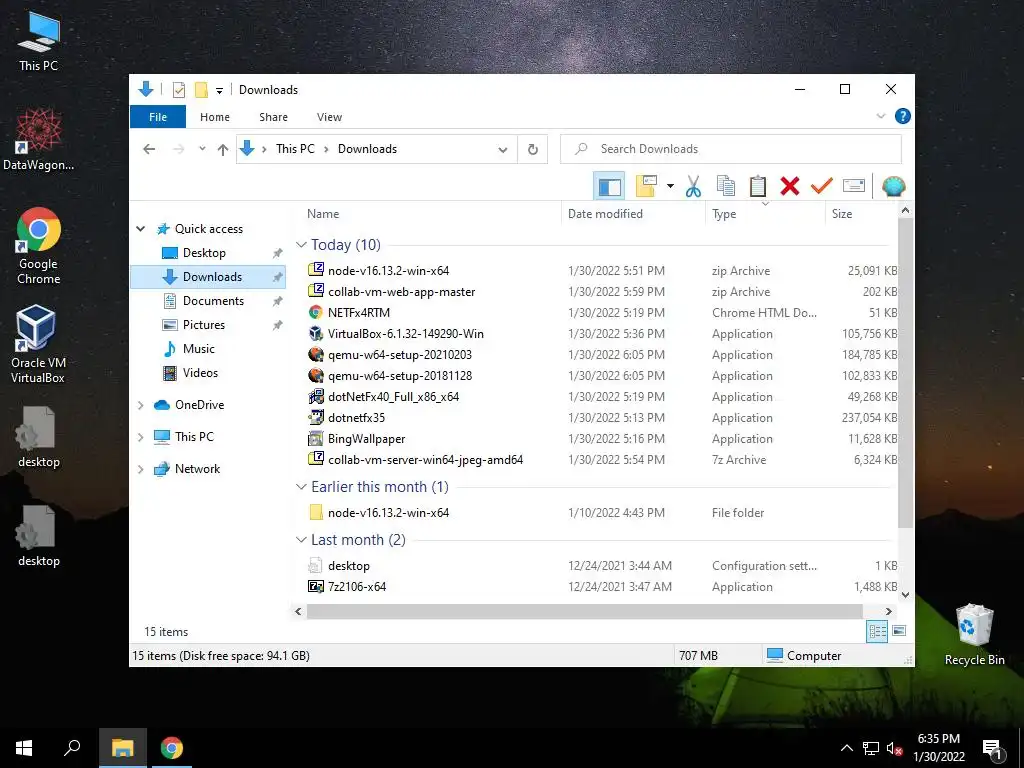Screen dimensions: 1024x768
Task: Click the Properties icon in title bar
Action: [x=178, y=89]
